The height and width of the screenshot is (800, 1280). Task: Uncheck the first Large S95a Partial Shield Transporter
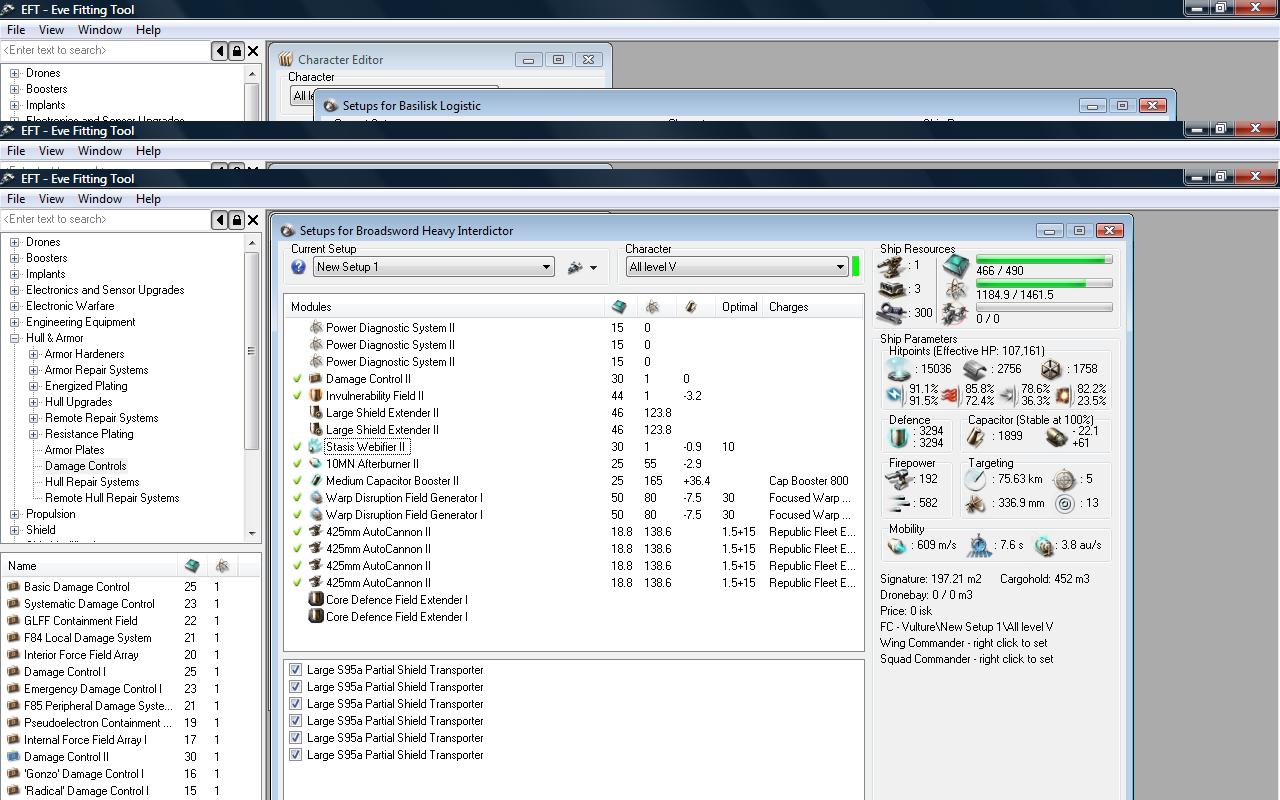295,670
